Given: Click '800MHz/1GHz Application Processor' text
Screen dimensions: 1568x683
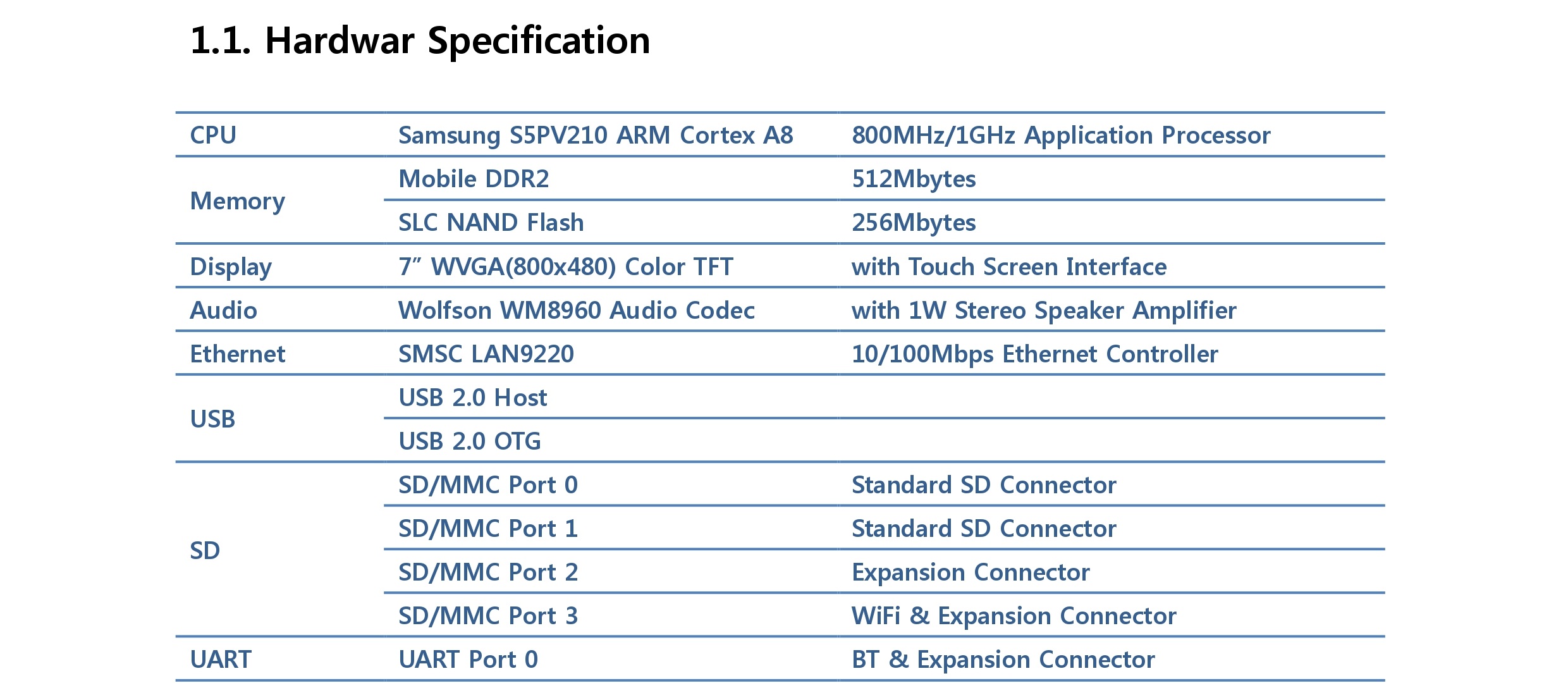Looking at the screenshot, I should pyautogui.click(x=1061, y=135).
